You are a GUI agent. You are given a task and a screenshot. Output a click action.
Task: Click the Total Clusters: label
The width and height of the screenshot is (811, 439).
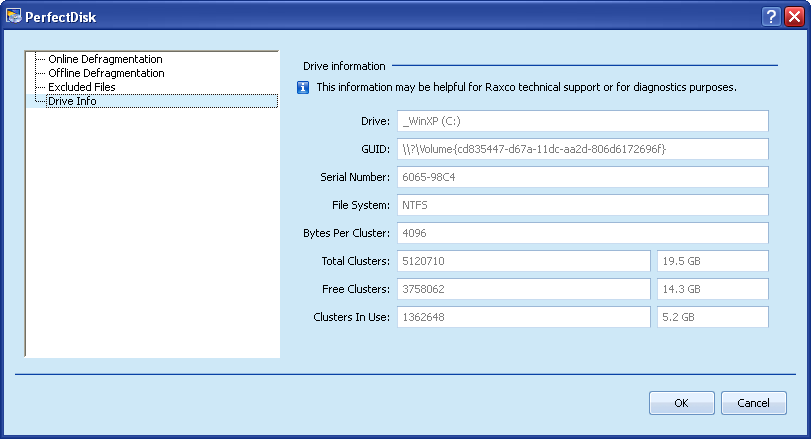click(355, 261)
